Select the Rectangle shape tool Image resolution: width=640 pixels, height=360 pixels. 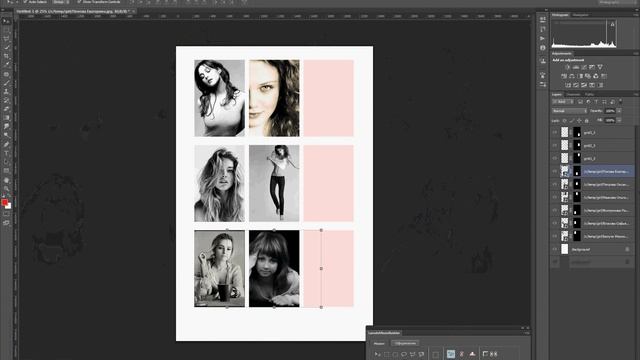pyautogui.click(x=6, y=171)
